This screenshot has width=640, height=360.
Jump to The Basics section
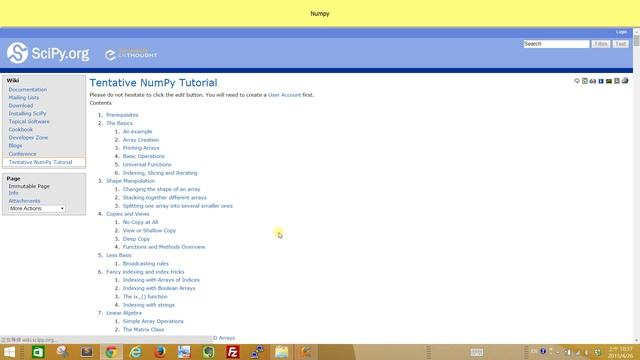coord(119,123)
